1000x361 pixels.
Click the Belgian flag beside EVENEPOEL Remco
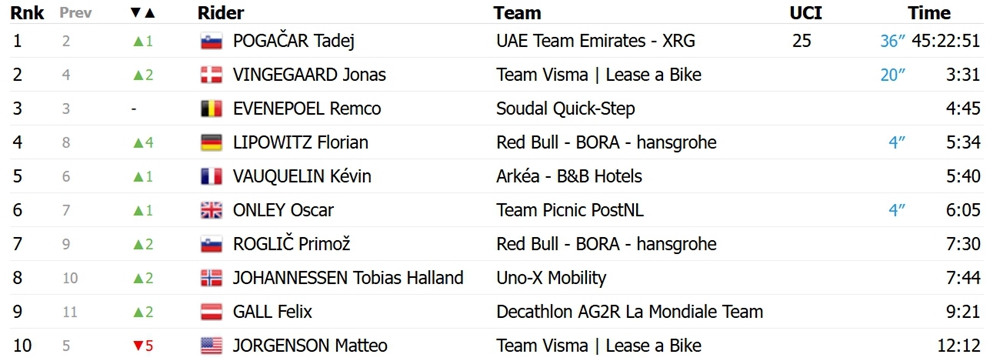211,109
